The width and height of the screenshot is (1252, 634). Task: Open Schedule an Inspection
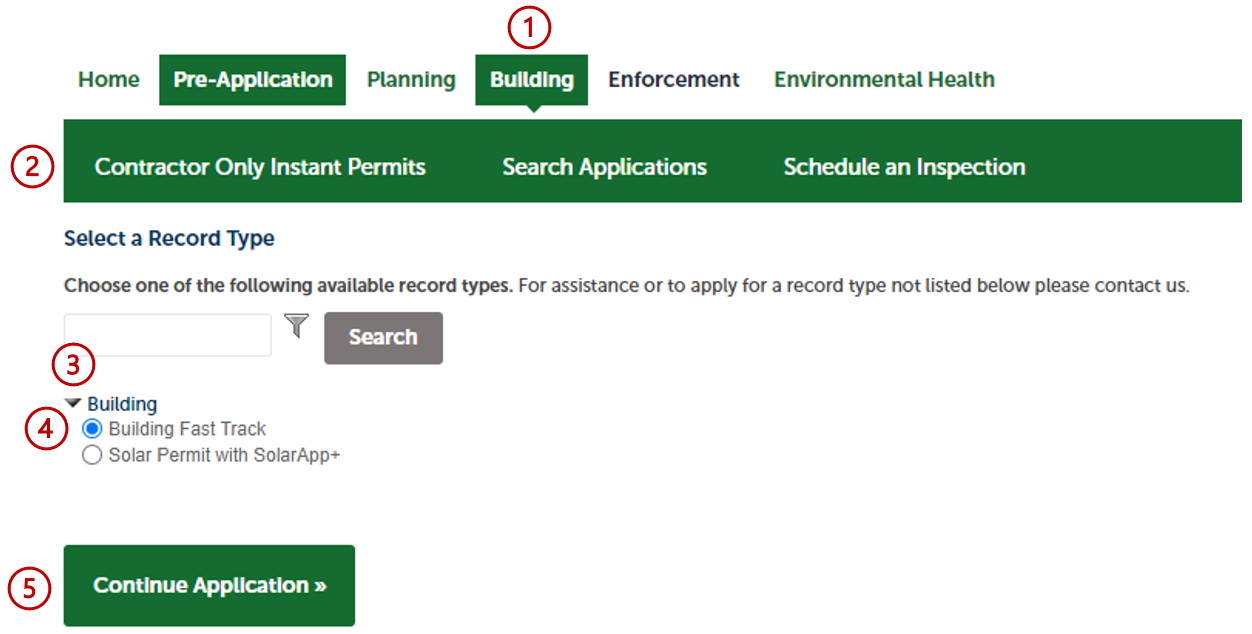(x=903, y=167)
